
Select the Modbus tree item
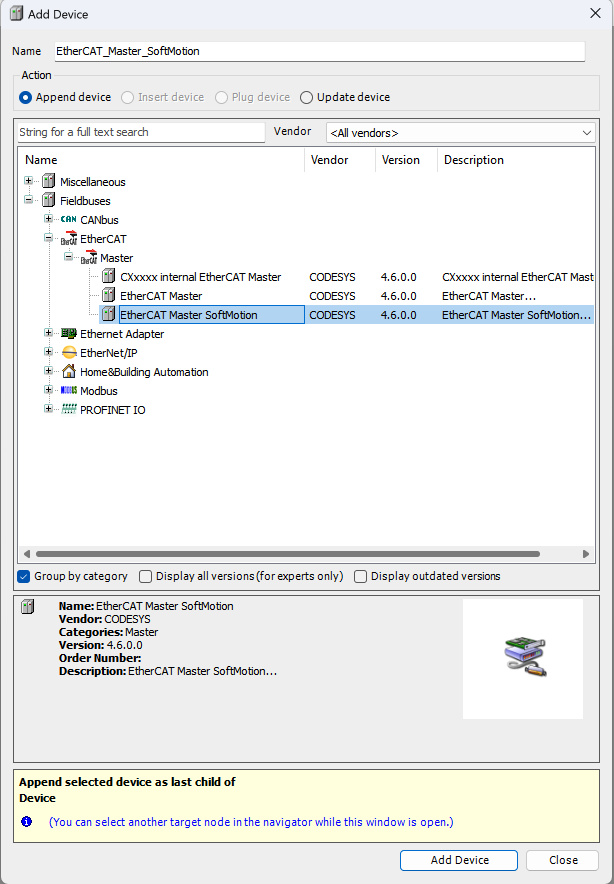[x=99, y=391]
